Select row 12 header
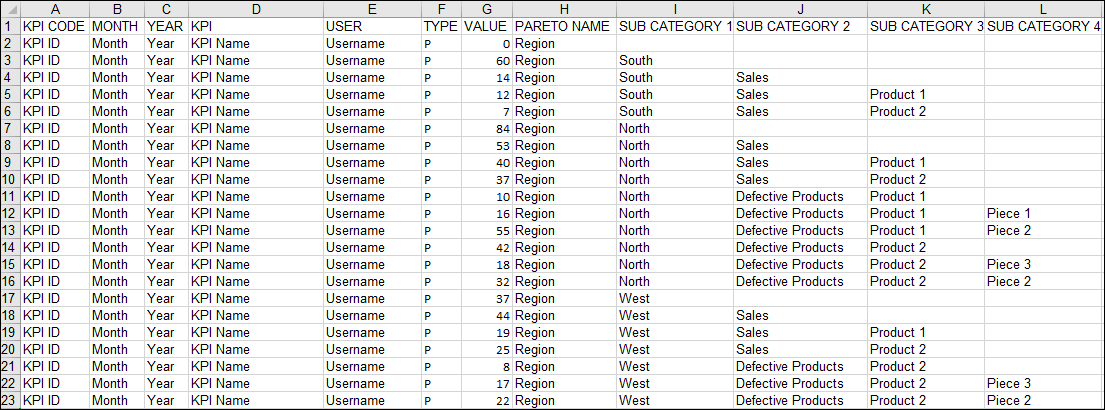Image resolution: width=1105 pixels, height=410 pixels. (x=10, y=213)
